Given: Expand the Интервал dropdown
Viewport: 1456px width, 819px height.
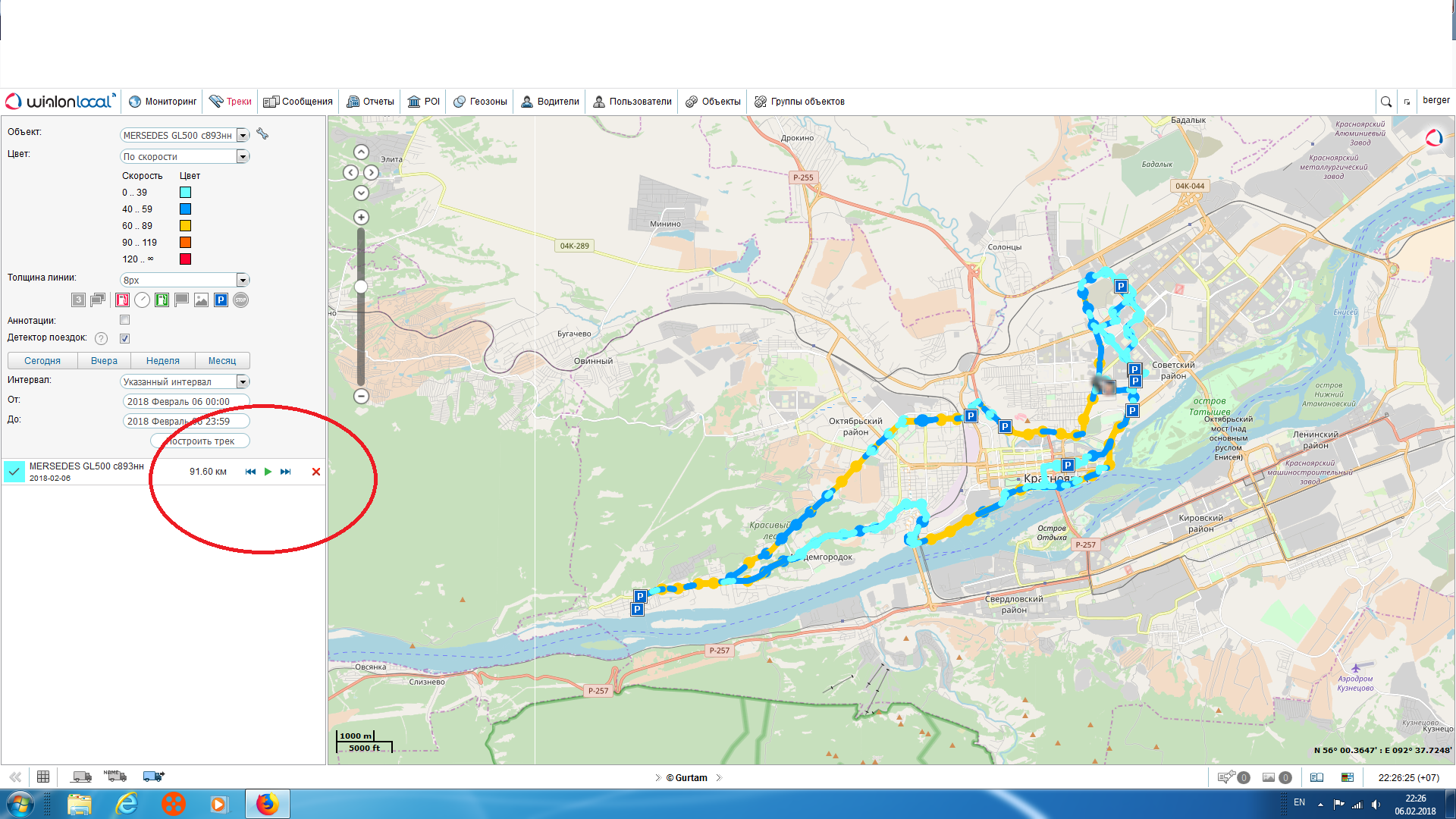Looking at the screenshot, I should pos(243,381).
